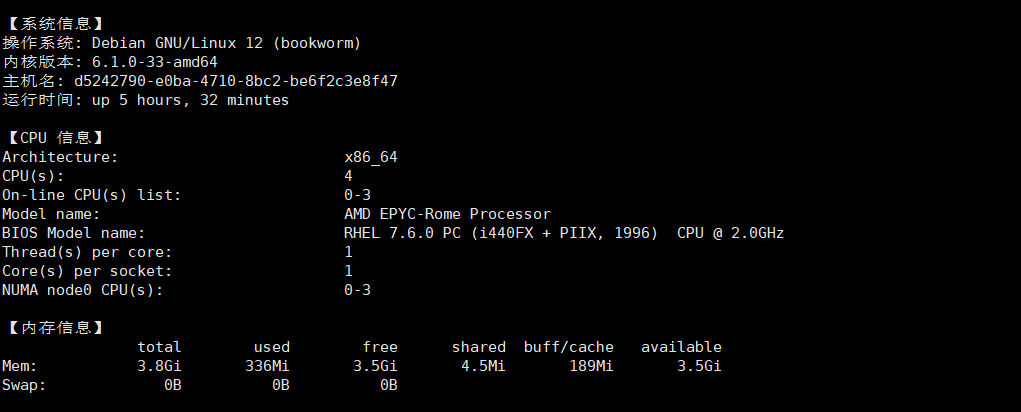The height and width of the screenshot is (412, 1021).
Task: Click the 系统信息 section header
Action: [x=55, y=23]
